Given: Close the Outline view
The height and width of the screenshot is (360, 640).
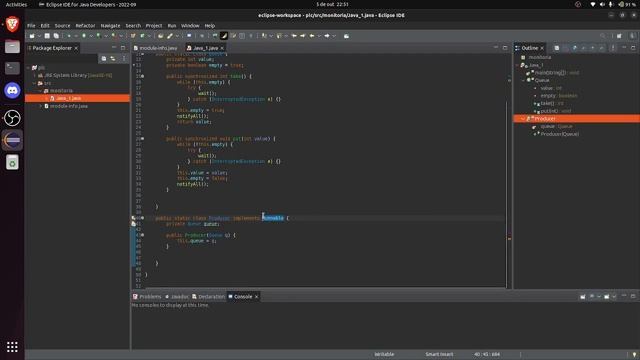Looking at the screenshot, I should click(542, 48).
